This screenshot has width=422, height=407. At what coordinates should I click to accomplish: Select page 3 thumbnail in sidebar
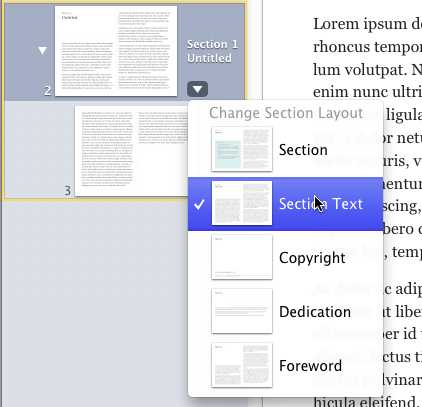click(x=131, y=151)
